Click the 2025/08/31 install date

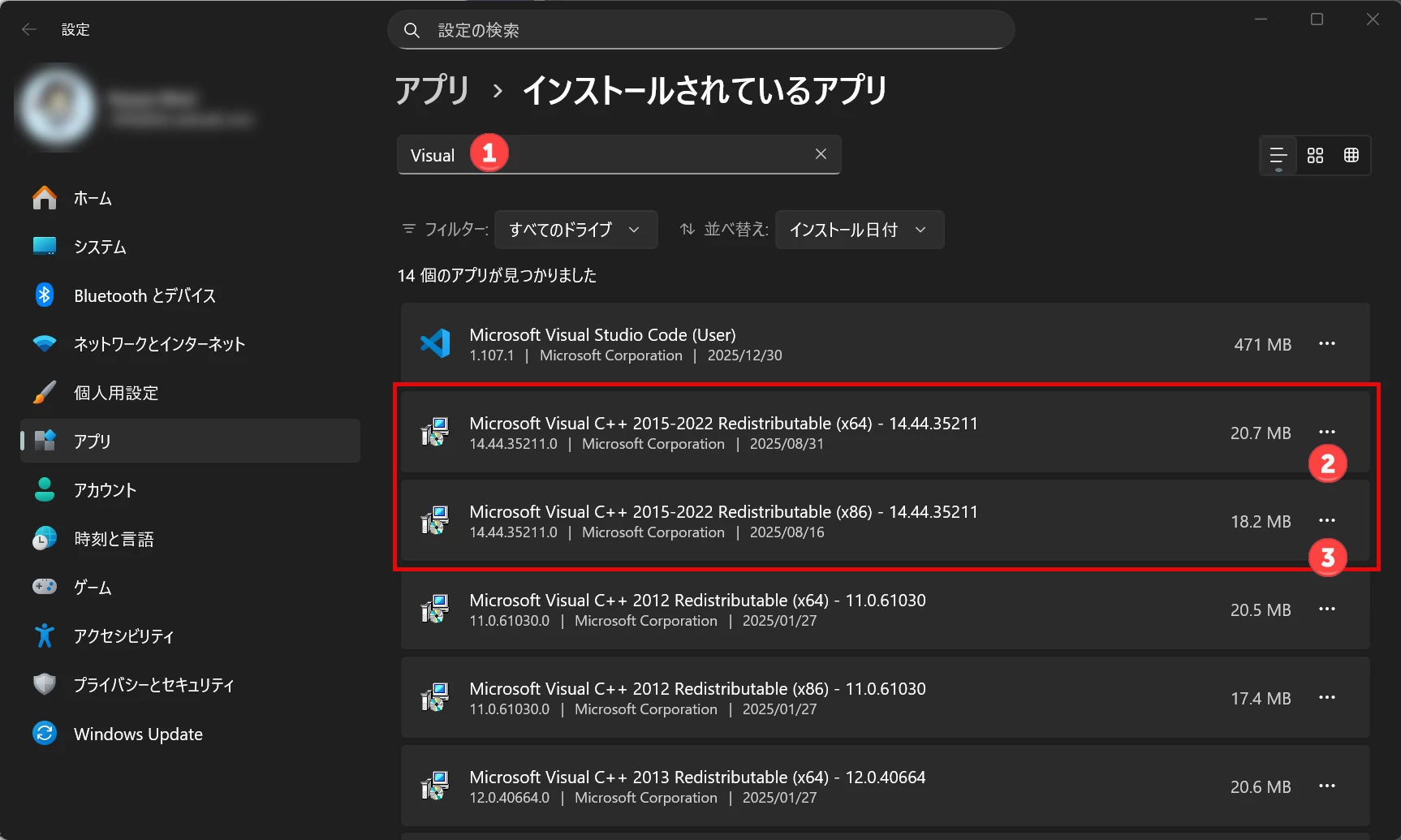tap(787, 444)
